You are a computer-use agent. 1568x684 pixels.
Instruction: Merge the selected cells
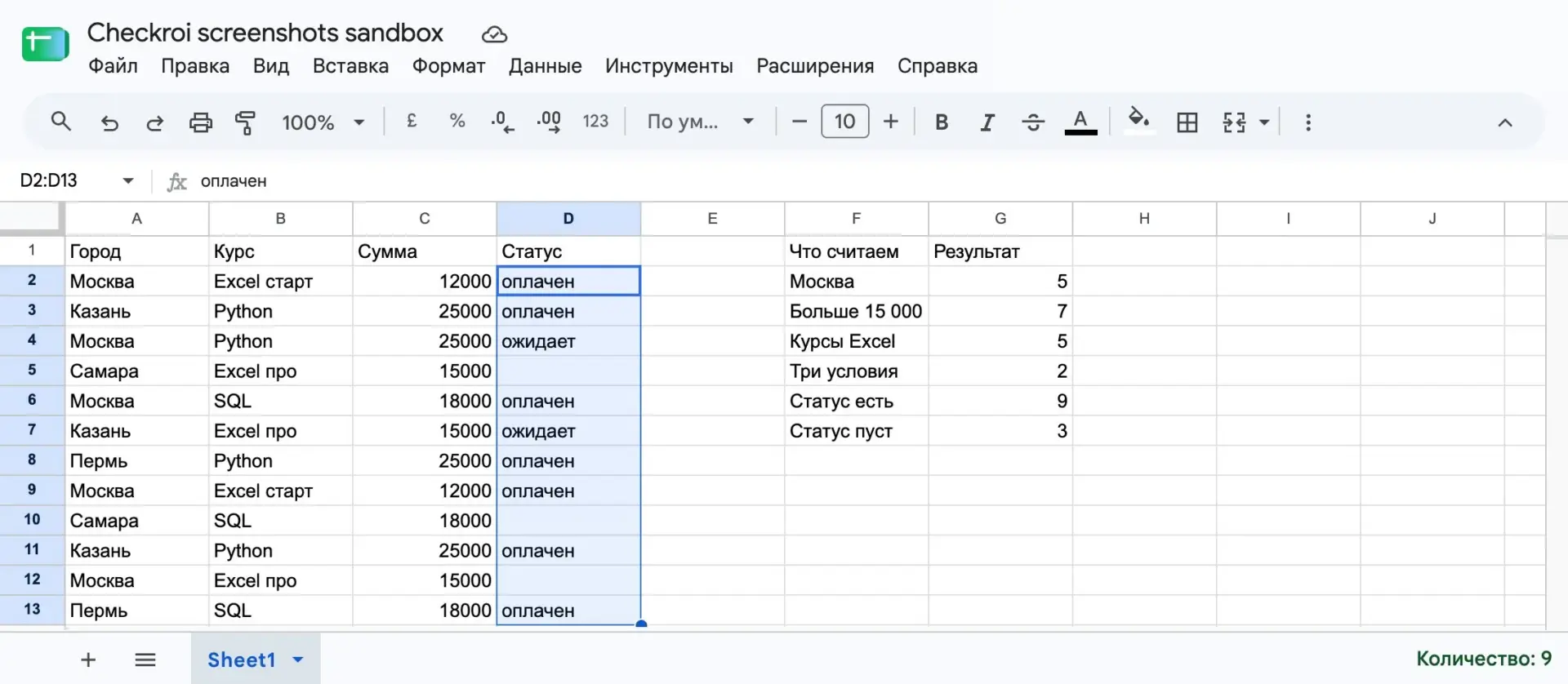[1234, 122]
